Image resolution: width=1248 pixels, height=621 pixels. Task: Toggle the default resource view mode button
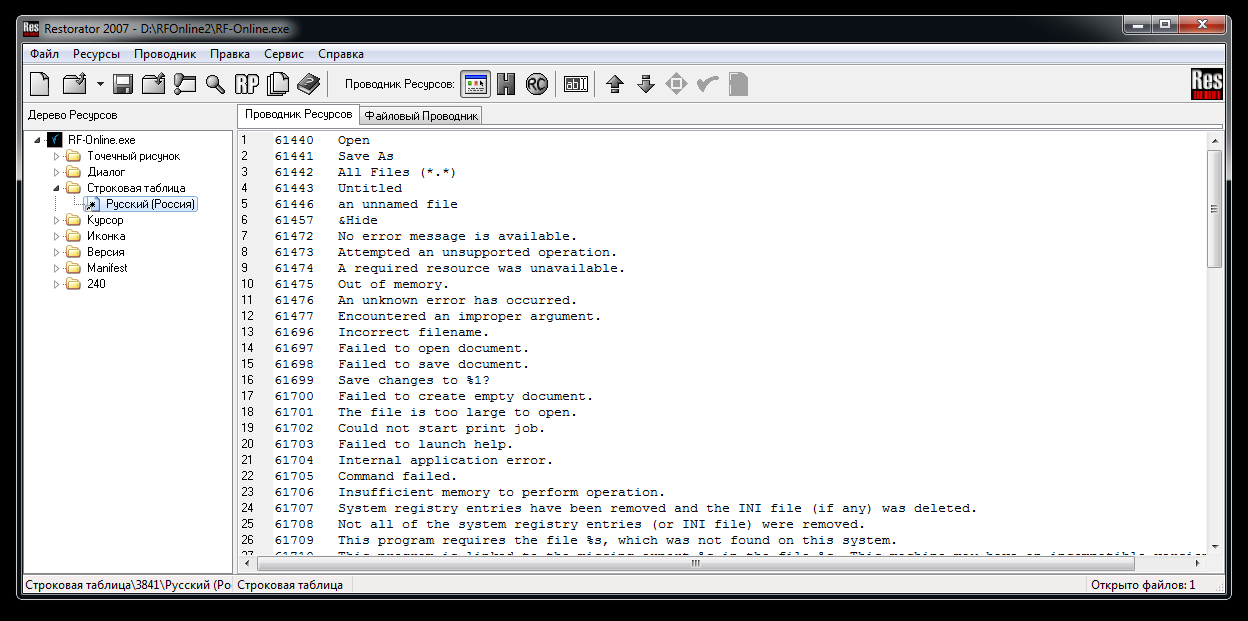click(476, 84)
